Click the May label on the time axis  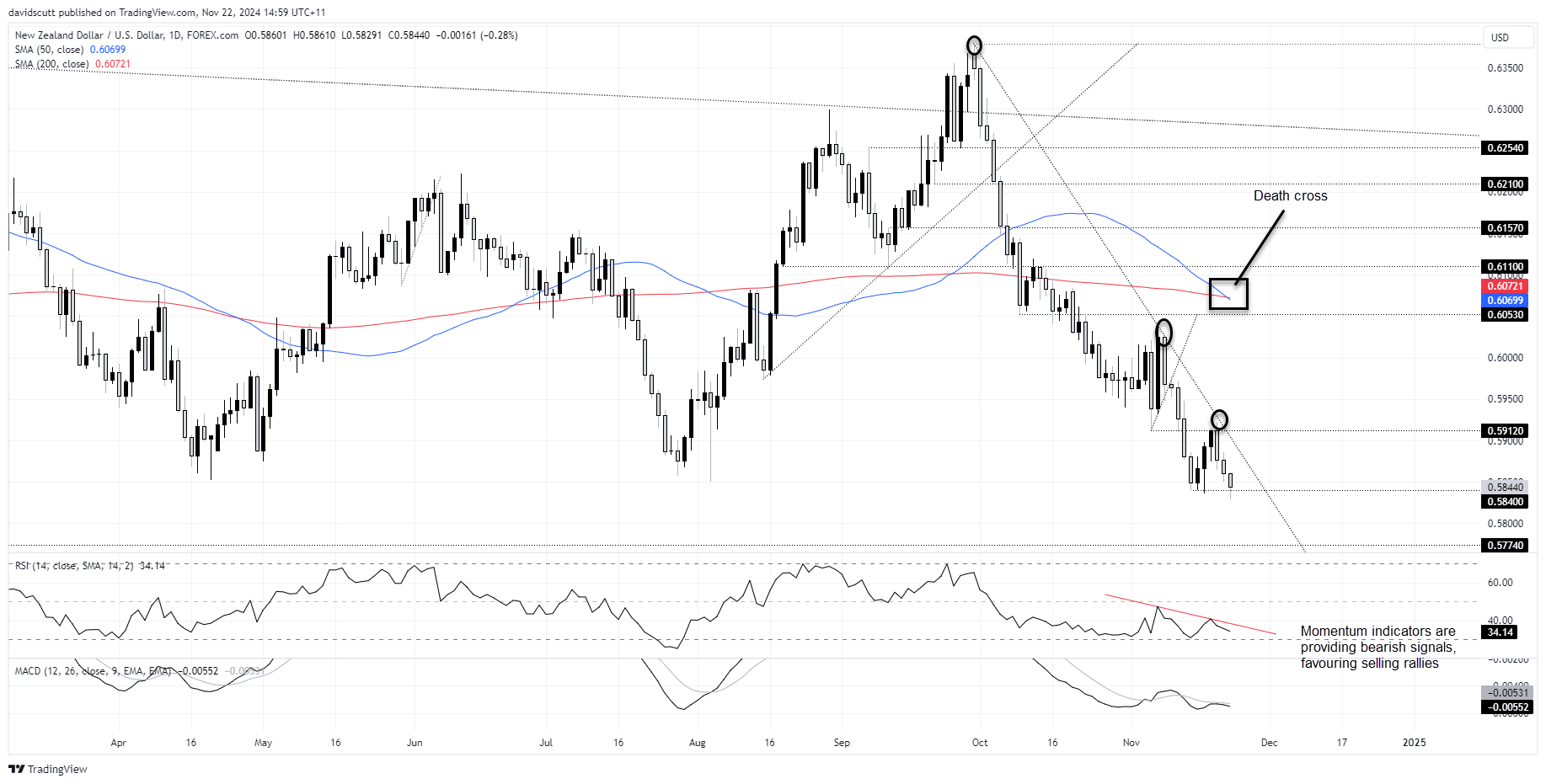pyautogui.click(x=263, y=743)
